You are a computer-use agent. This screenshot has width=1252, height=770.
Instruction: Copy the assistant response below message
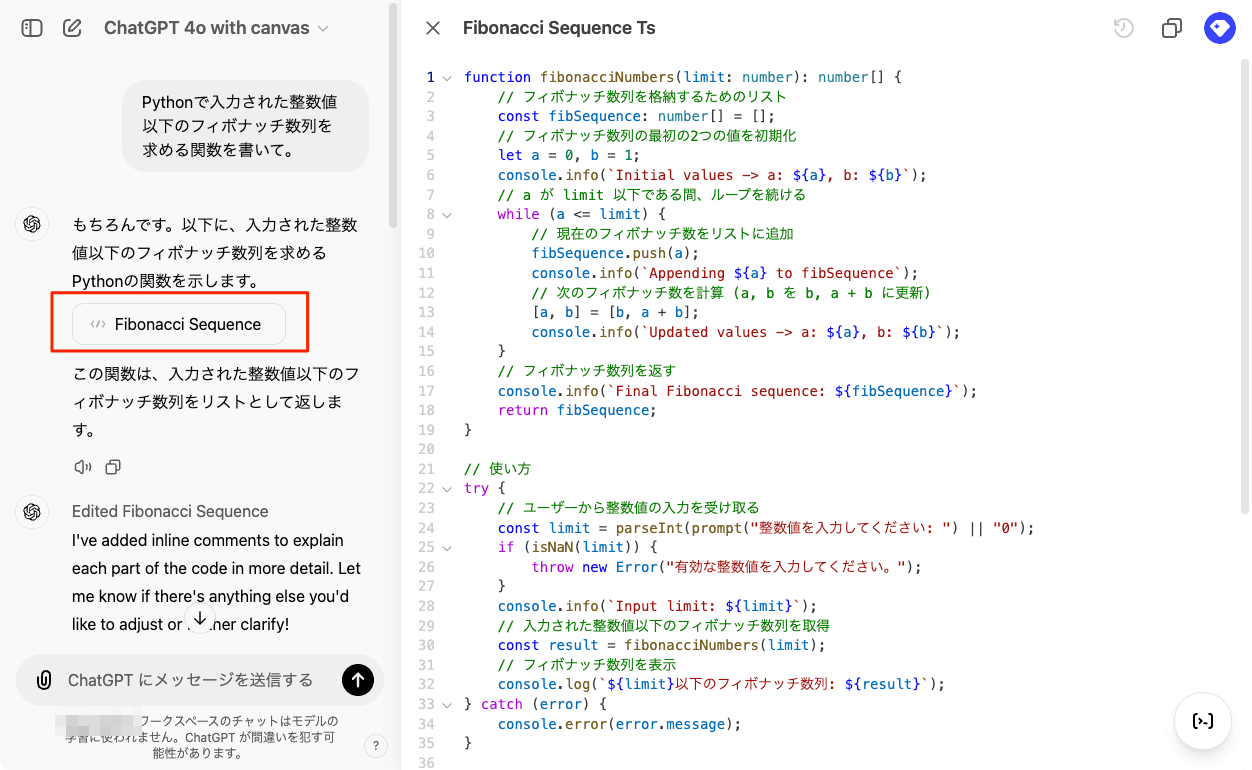coord(113,467)
